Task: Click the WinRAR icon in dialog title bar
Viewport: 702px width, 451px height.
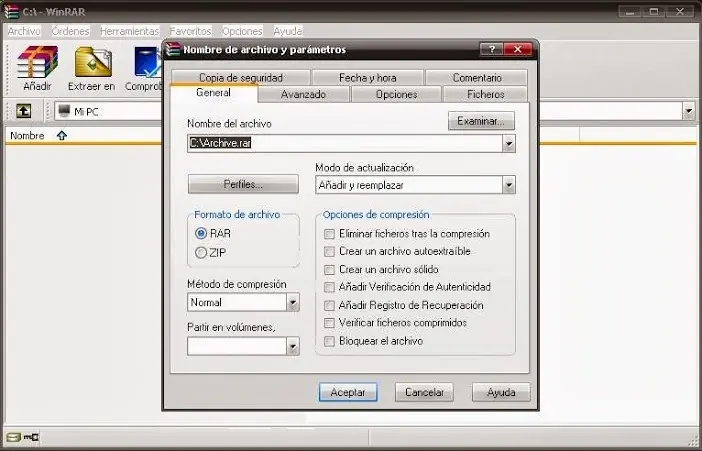Action: pos(173,49)
